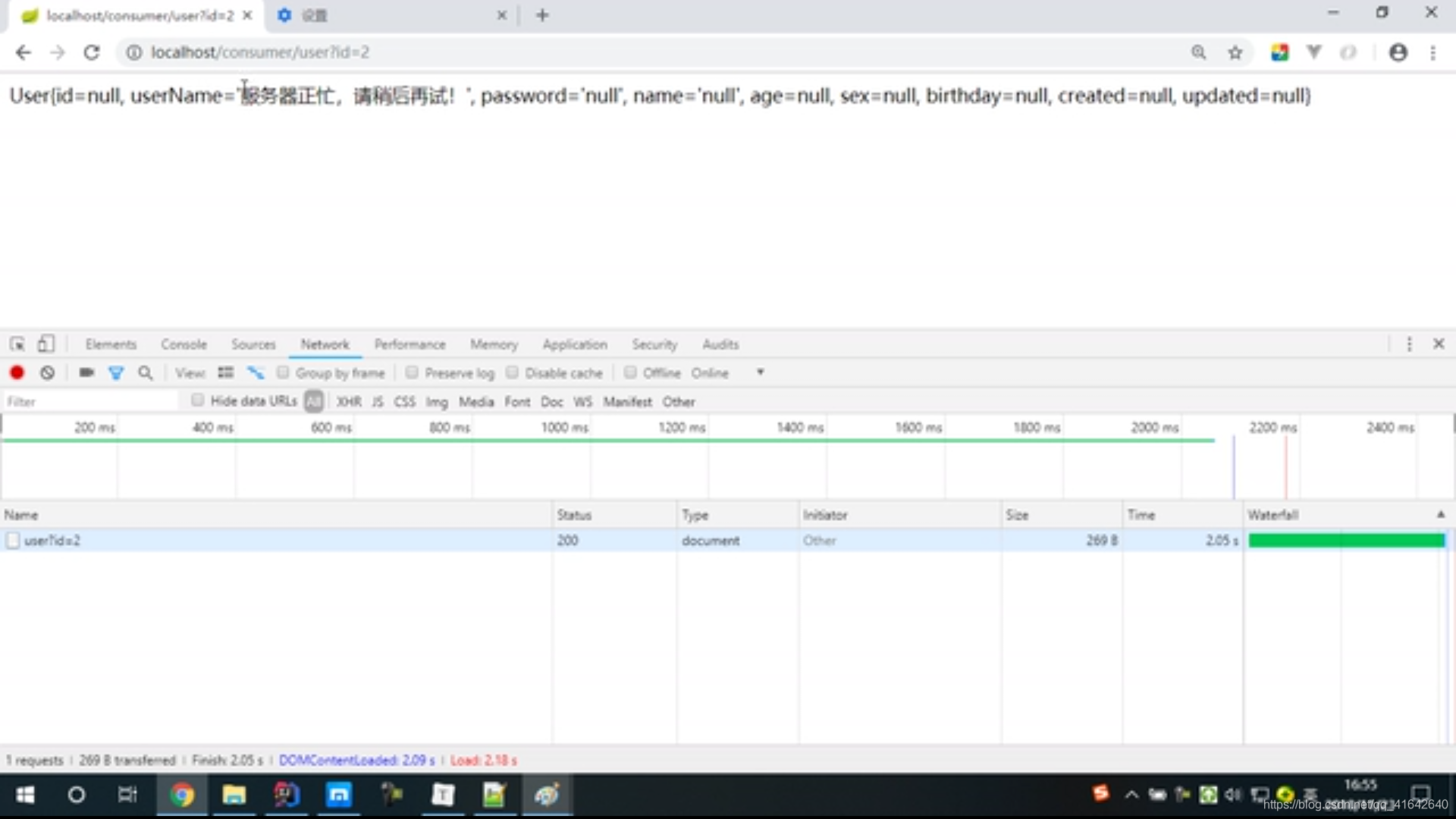
Task: Select the user?id=2 request row
Action: tap(728, 541)
